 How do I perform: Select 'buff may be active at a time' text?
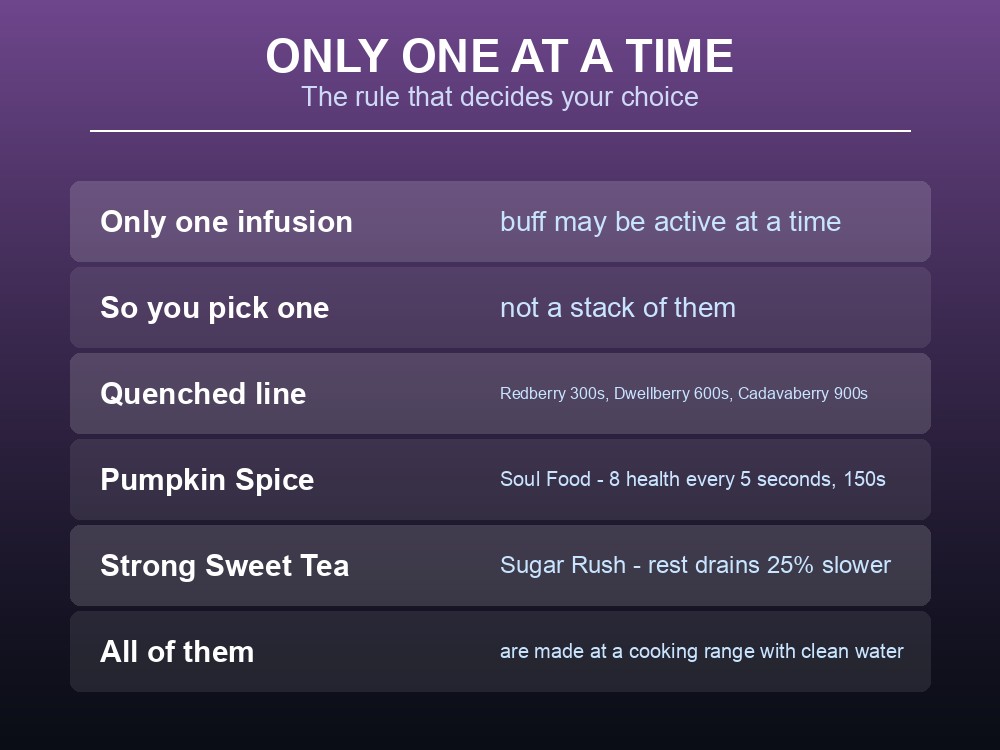point(670,222)
